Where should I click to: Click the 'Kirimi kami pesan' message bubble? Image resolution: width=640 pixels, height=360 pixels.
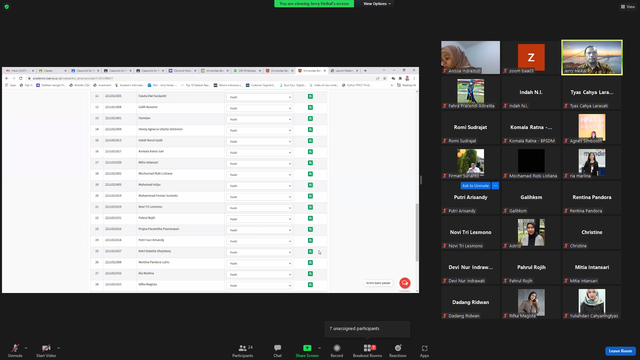pos(378,283)
